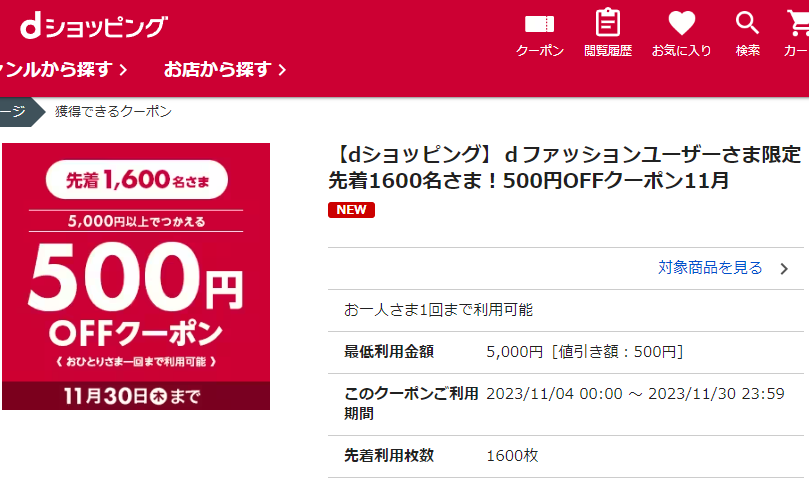Screen dimensions: 809x479
Task: Click the 先着利用枚数 label
Action: coord(389,456)
